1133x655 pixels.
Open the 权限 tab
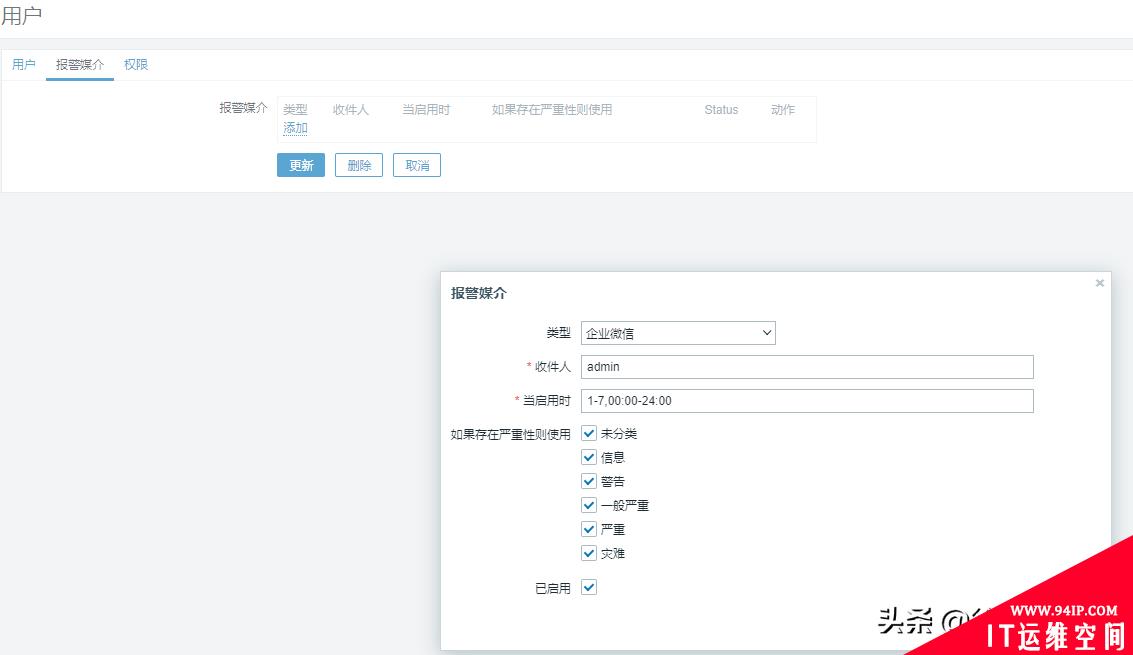click(x=136, y=64)
